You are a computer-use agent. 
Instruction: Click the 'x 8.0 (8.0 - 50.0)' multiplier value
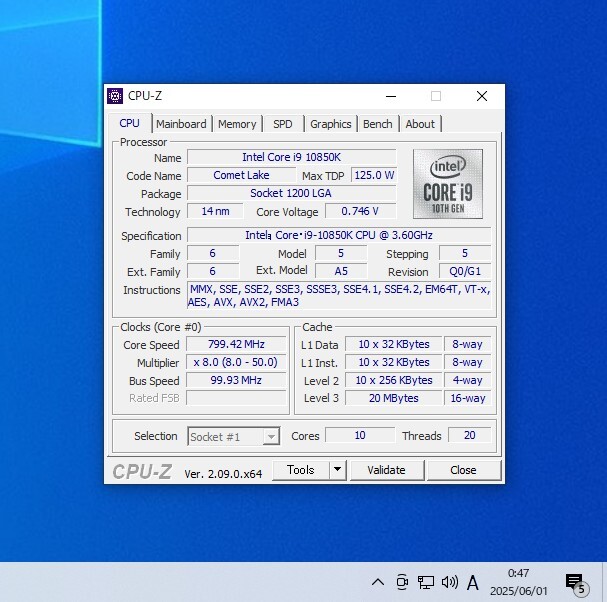[x=236, y=362]
